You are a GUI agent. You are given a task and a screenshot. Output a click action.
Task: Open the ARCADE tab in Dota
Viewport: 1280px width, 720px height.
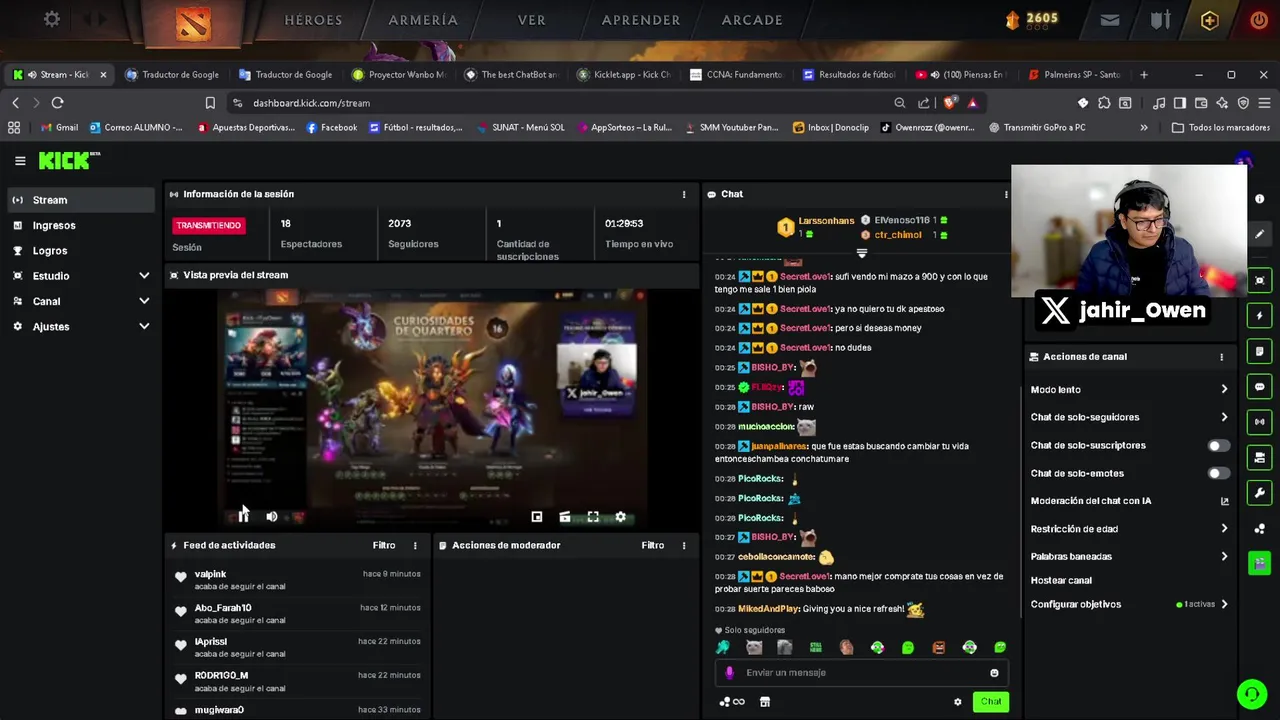[x=752, y=20]
